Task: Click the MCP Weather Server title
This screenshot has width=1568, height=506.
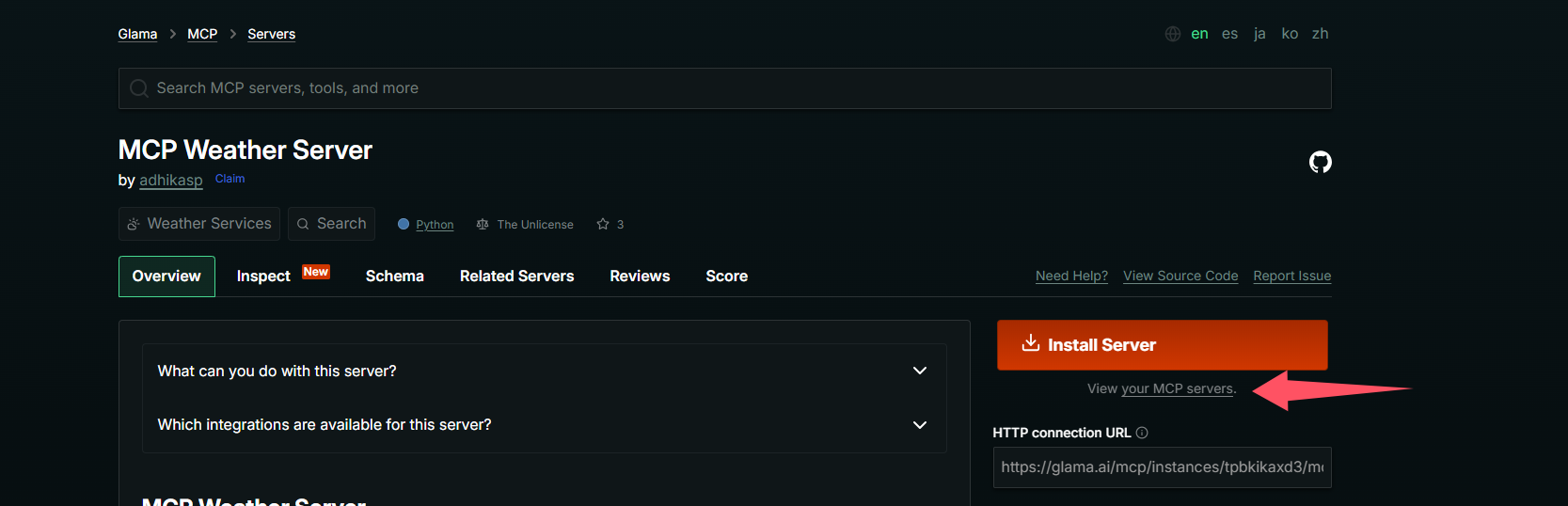Action: coord(245,150)
